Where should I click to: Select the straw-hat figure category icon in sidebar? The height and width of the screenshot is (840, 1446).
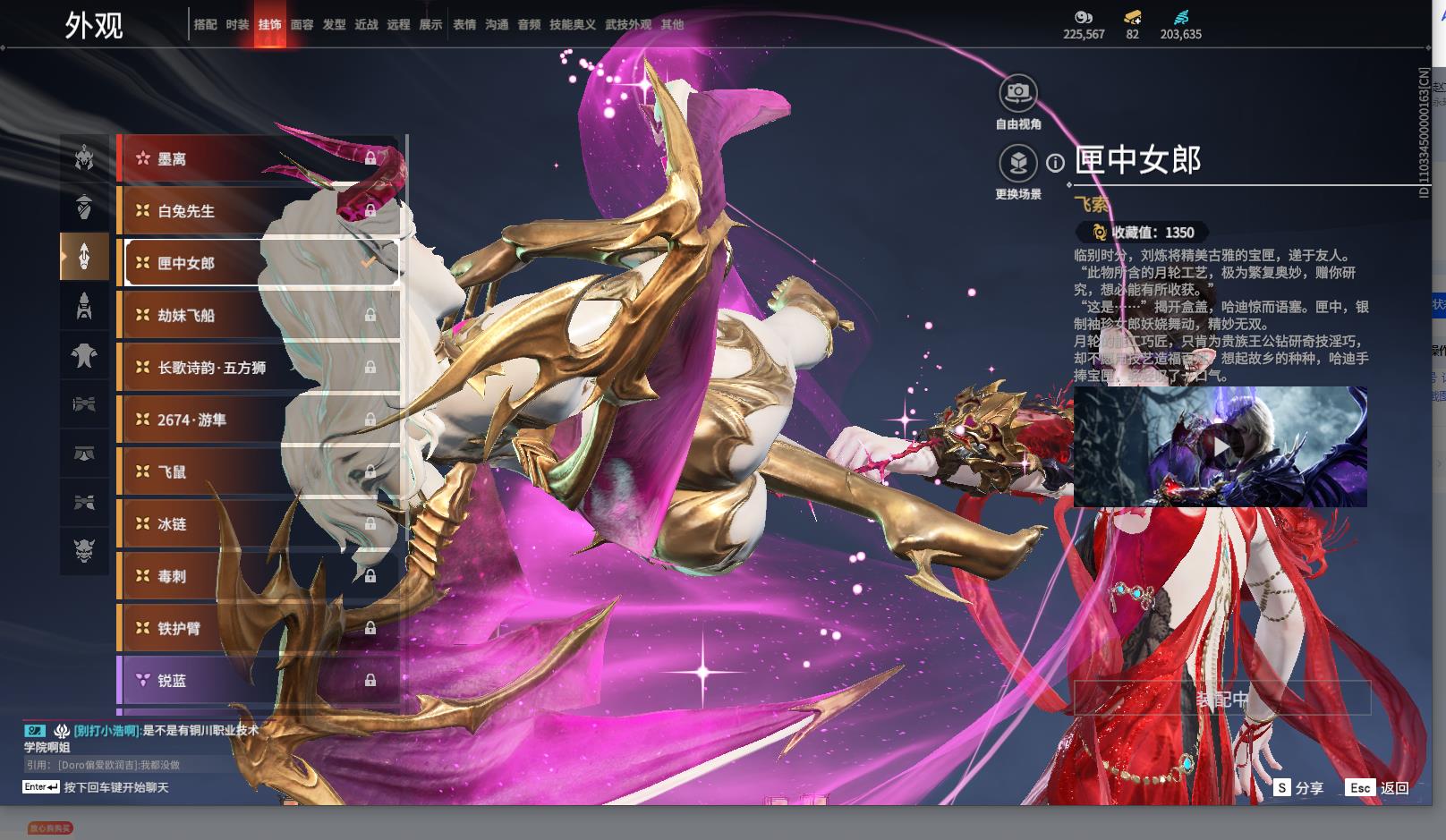click(84, 208)
